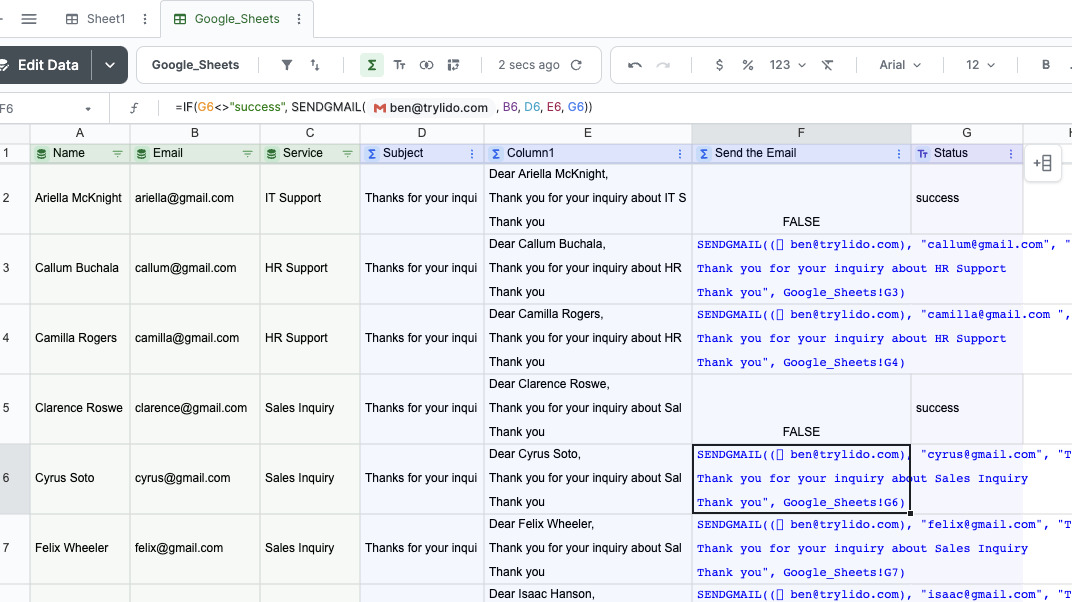The height and width of the screenshot is (602, 1072).
Task: Open the cell reference F6 dropdown
Action: coord(88,109)
